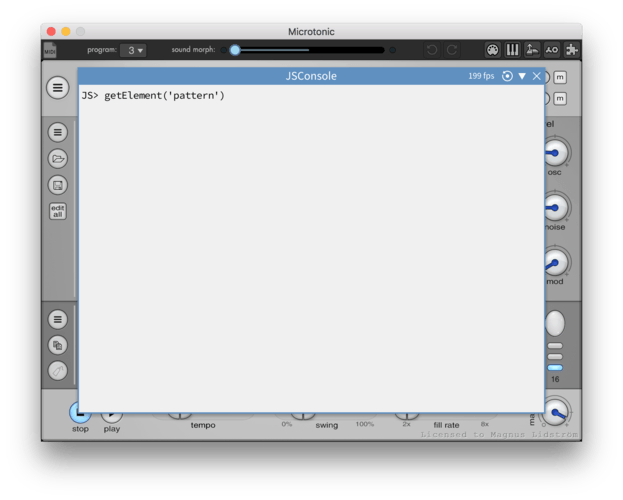623x500 pixels.
Task: Click the osc level knob
Action: coord(555,153)
